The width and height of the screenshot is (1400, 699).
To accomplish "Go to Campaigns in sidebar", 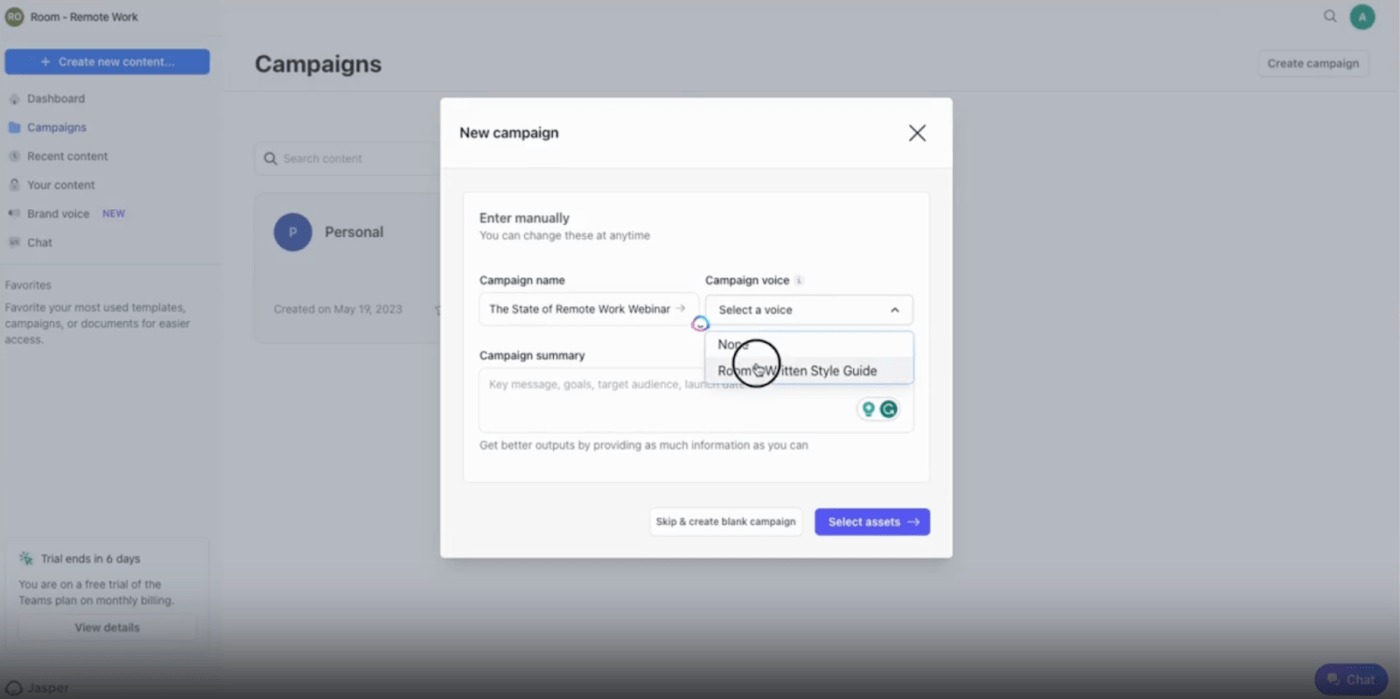I will [x=57, y=128].
